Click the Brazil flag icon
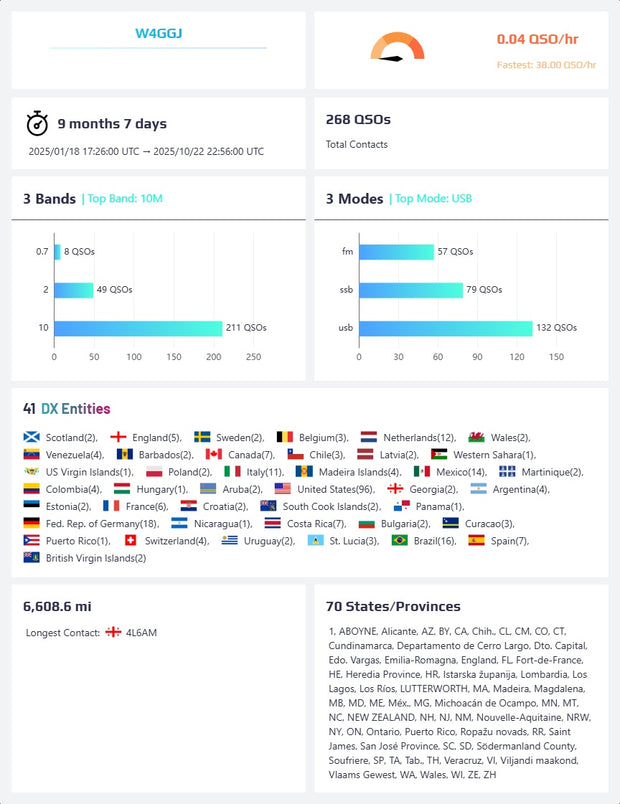 (x=399, y=540)
